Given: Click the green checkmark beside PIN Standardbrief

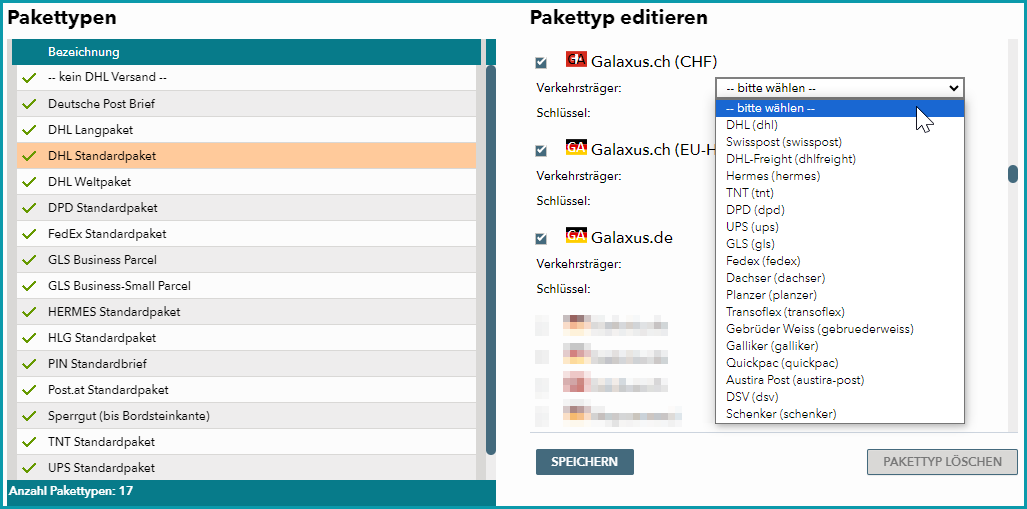Looking at the screenshot, I should [x=28, y=364].
